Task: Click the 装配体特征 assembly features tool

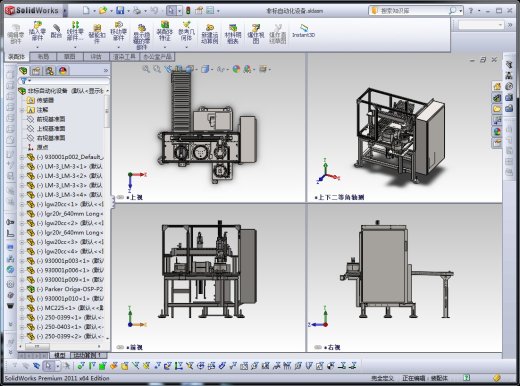Action: click(165, 31)
